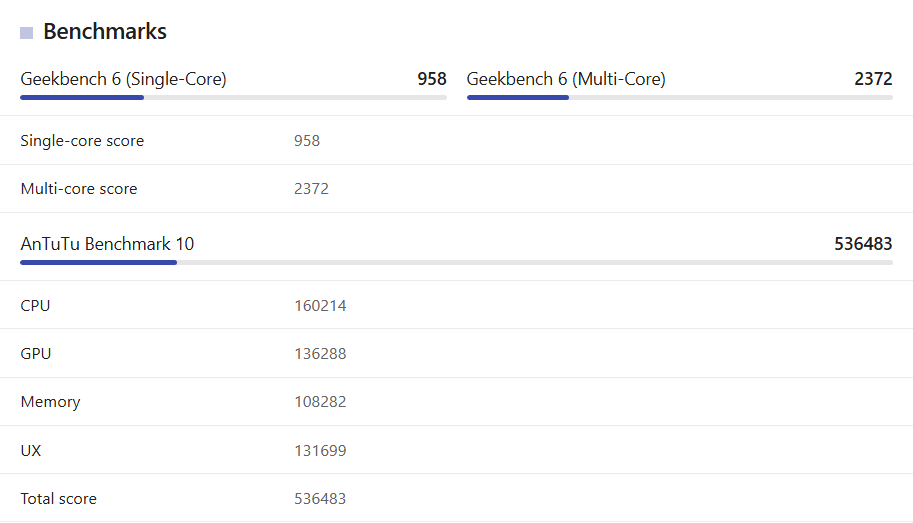The width and height of the screenshot is (913, 523).
Task: Select the CPU row label
Action: point(35,306)
